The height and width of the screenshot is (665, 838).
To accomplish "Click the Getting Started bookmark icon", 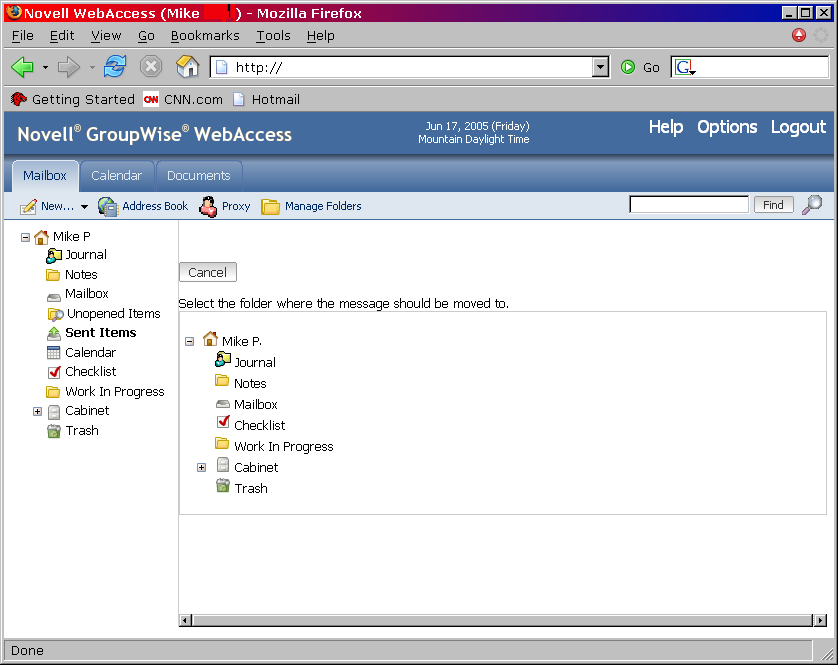I will pos(19,99).
